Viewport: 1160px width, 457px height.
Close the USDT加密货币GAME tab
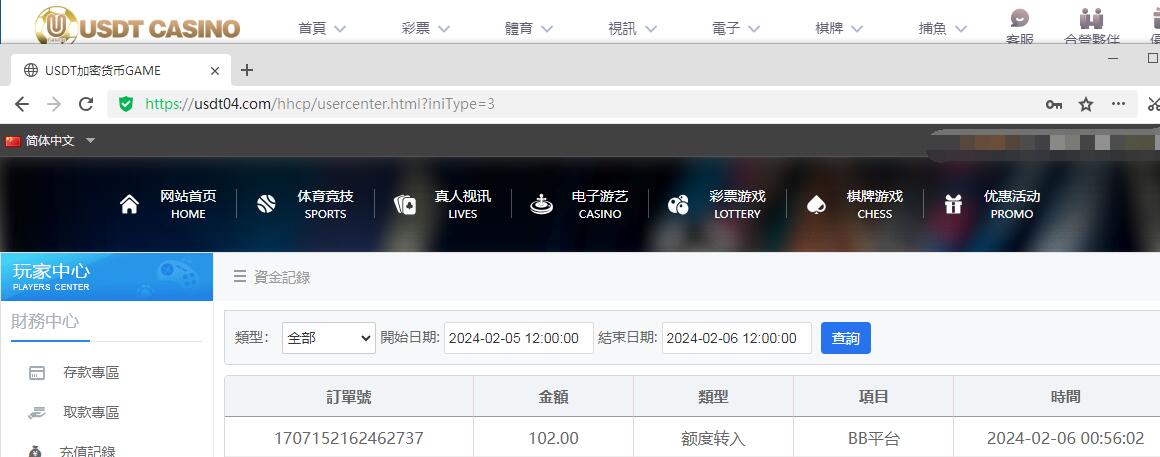coord(215,71)
